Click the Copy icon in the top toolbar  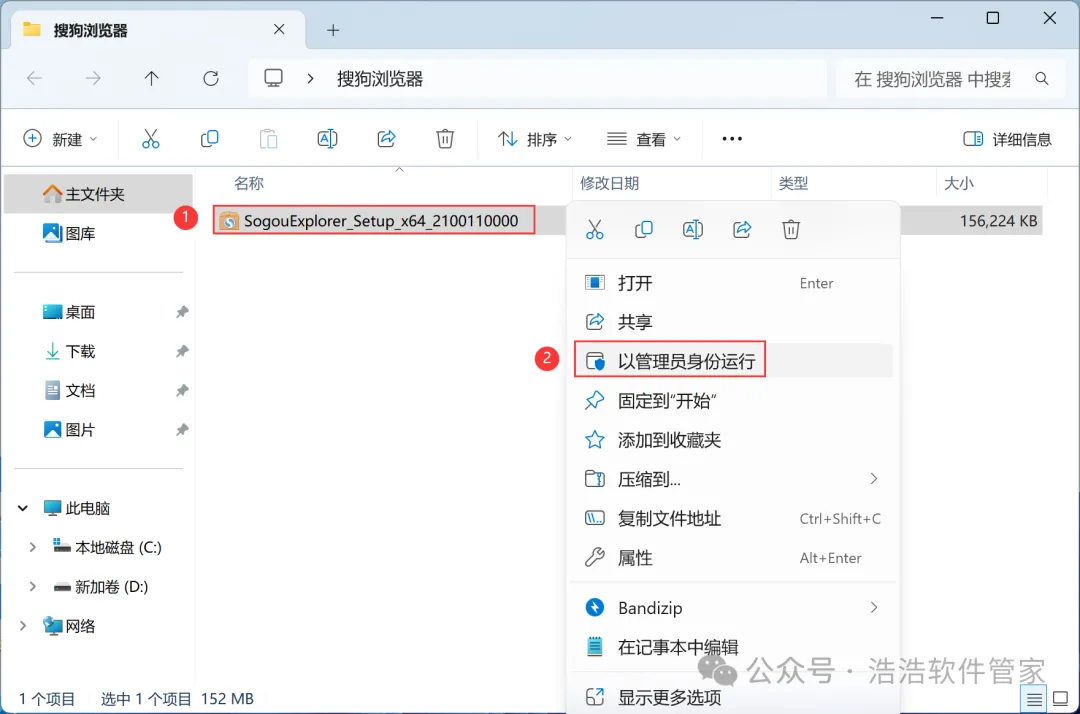pyautogui.click(x=209, y=139)
